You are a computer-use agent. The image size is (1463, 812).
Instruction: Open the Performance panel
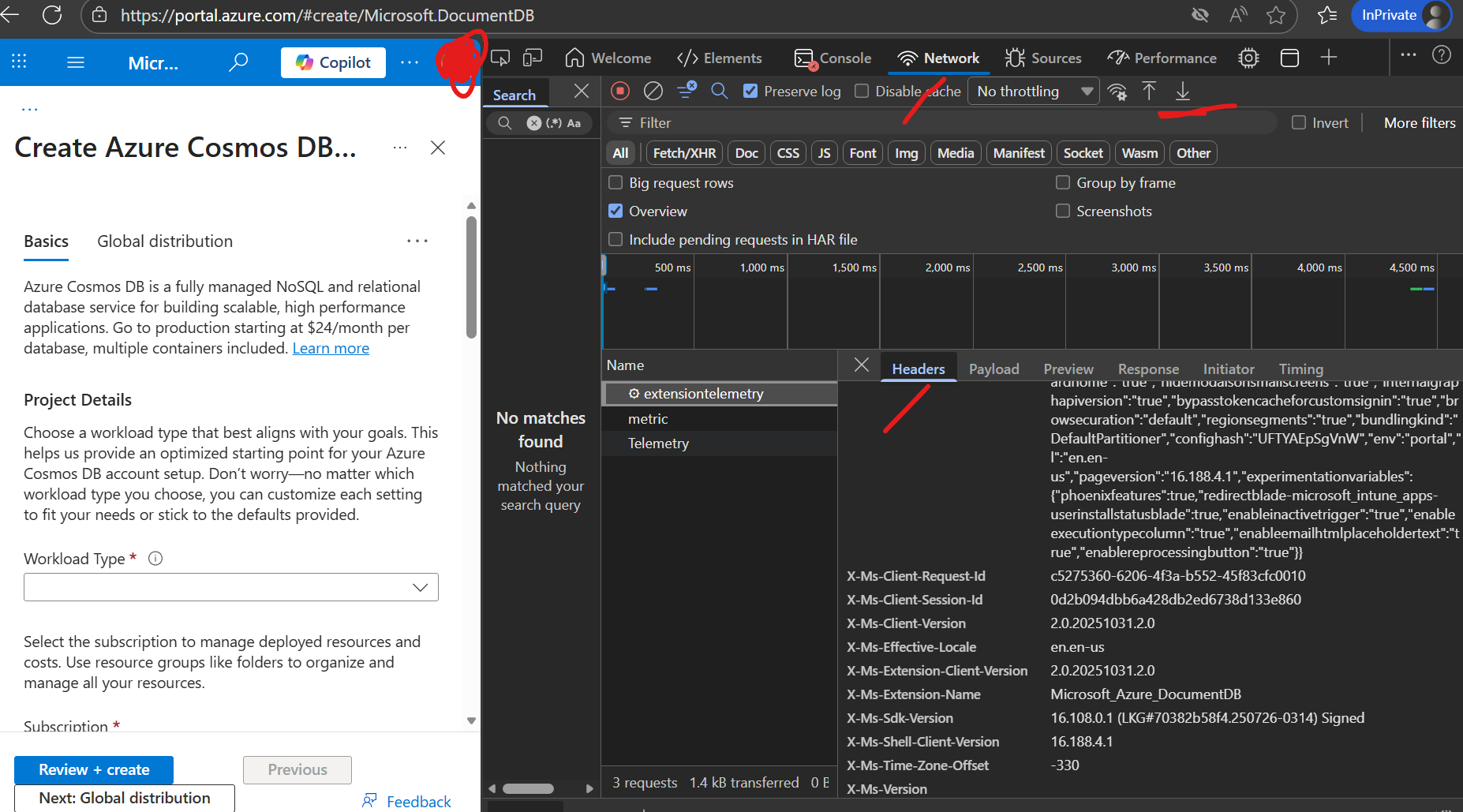pos(1162,58)
